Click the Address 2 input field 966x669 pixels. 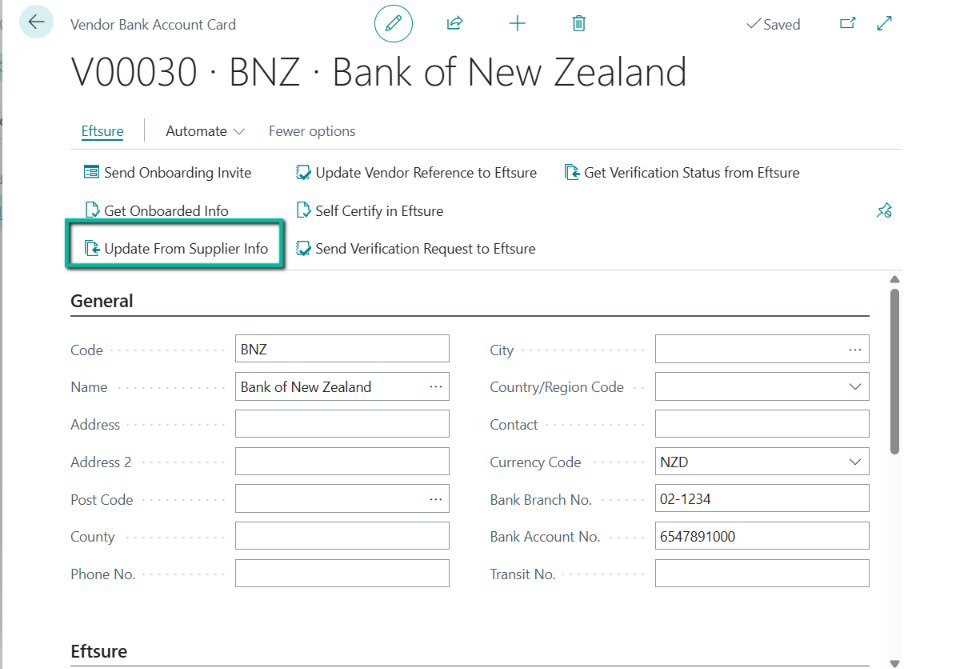(x=342, y=461)
